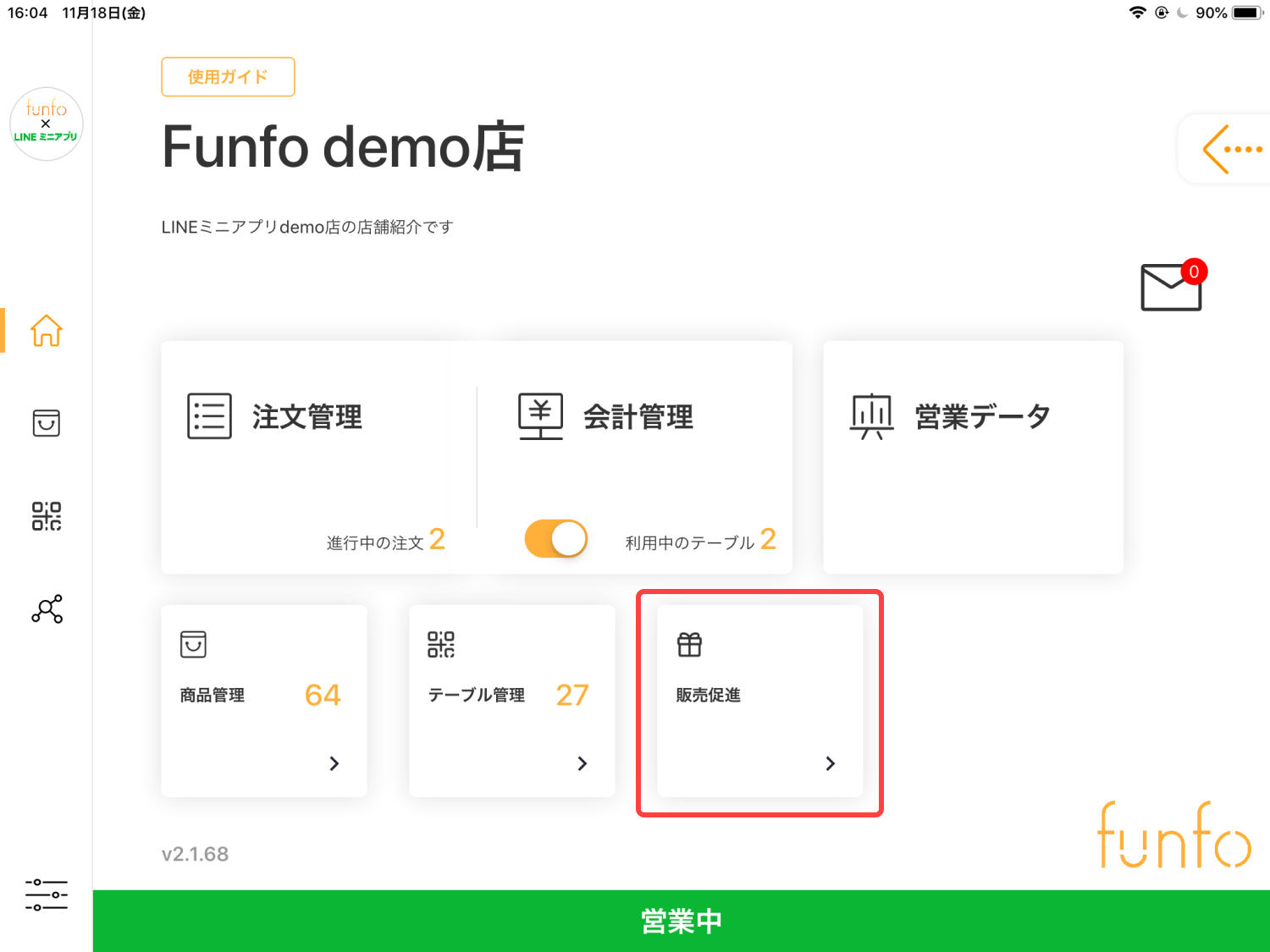1270x952 pixels.
Task: Click 進行中の注文 count text
Action: pyautogui.click(x=386, y=540)
